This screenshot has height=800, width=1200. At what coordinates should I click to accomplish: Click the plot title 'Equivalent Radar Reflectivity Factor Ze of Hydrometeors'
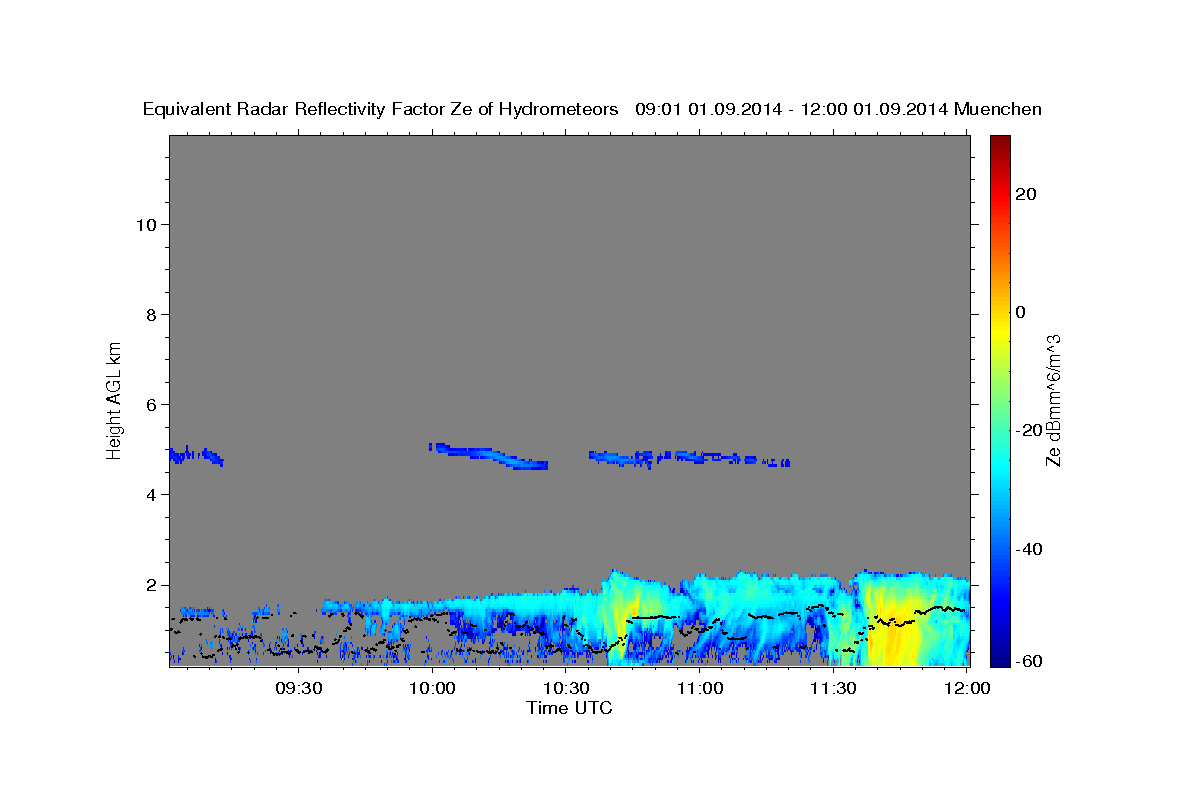(x=380, y=109)
